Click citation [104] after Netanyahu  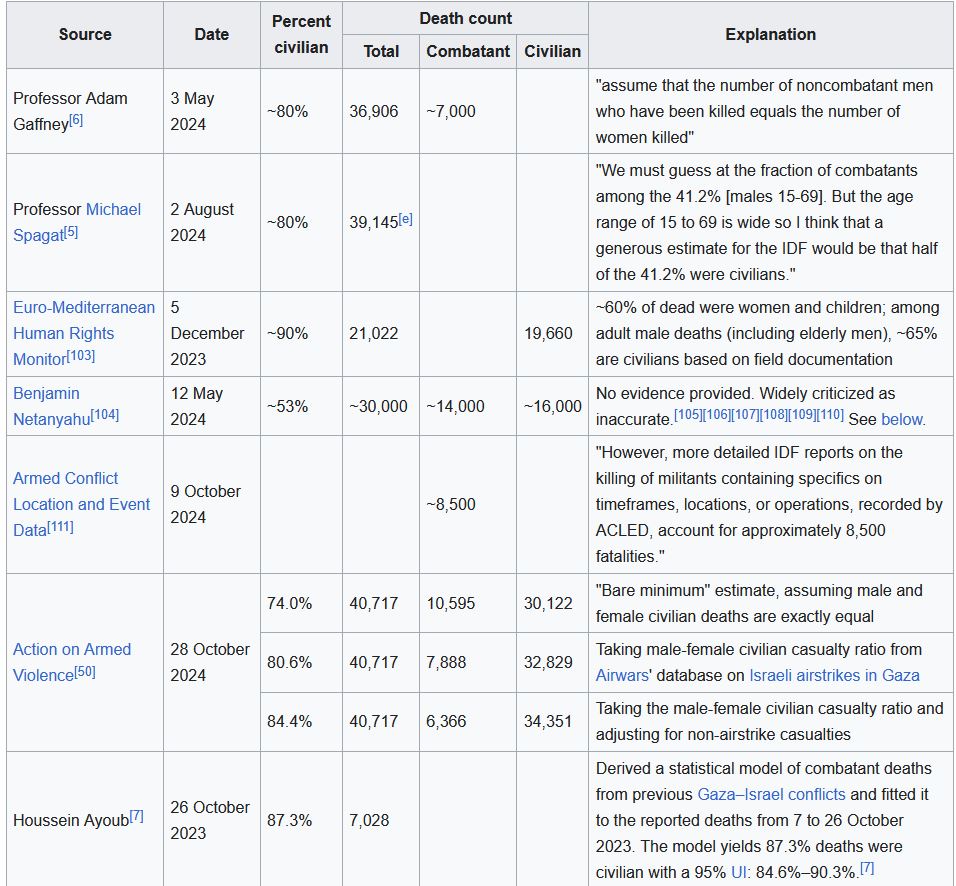pos(105,415)
